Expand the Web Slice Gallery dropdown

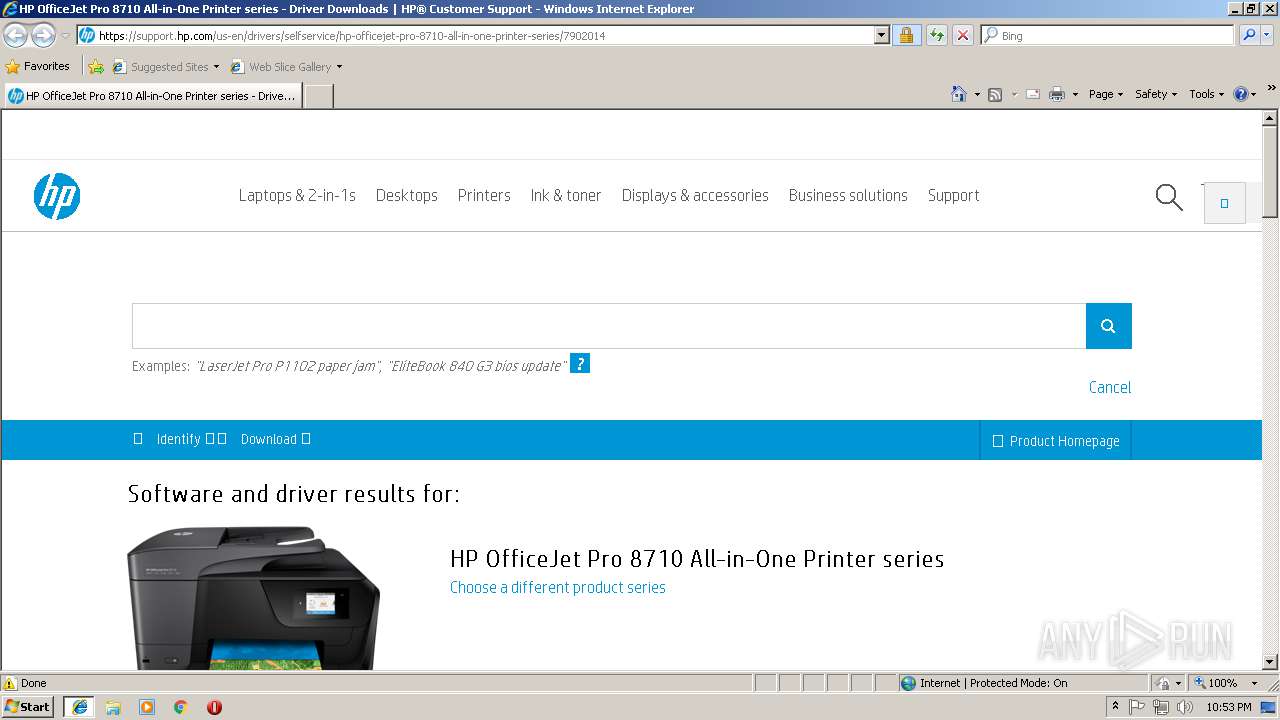pos(339,67)
